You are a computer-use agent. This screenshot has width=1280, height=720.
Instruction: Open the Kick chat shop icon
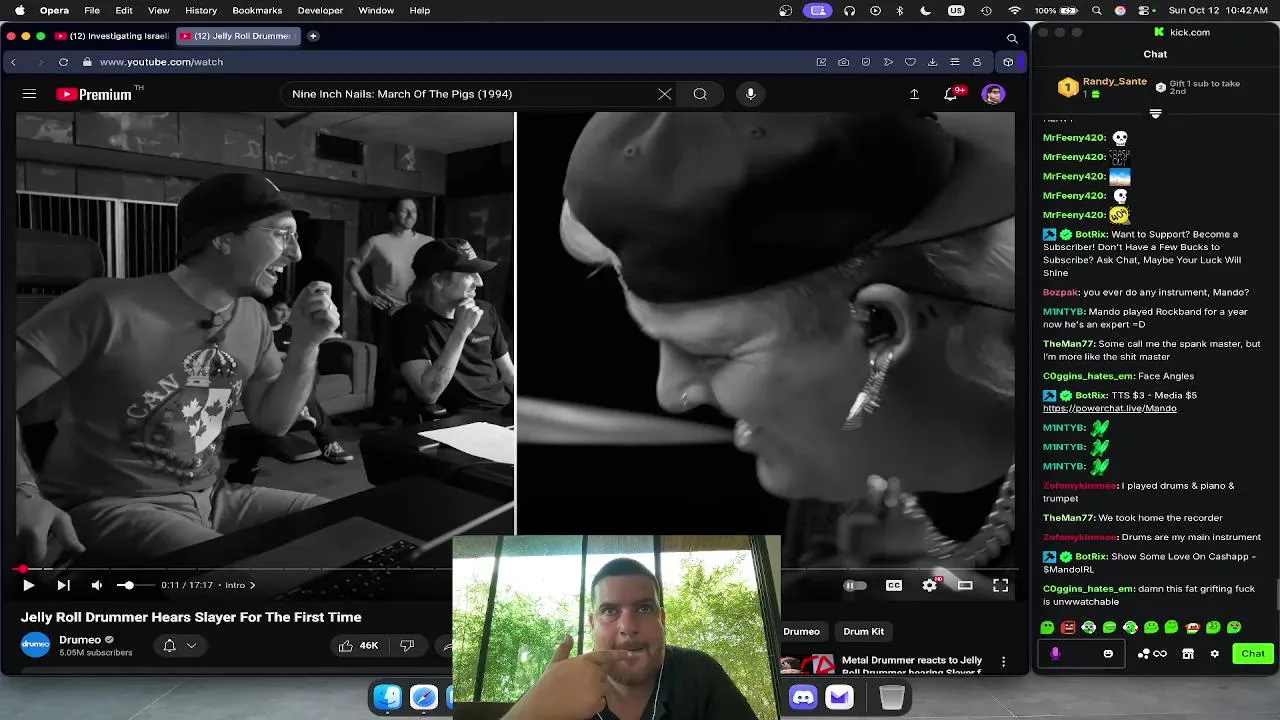click(1188, 653)
